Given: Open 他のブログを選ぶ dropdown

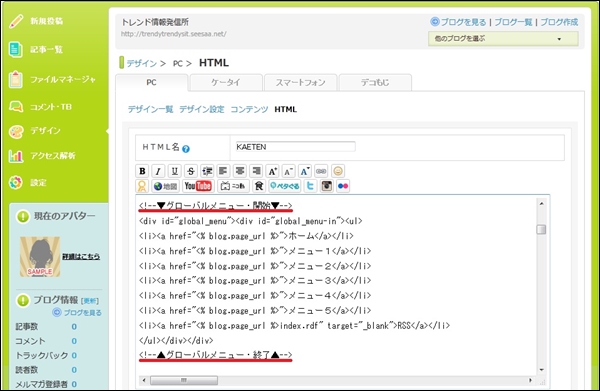Looking at the screenshot, I should 503,39.
